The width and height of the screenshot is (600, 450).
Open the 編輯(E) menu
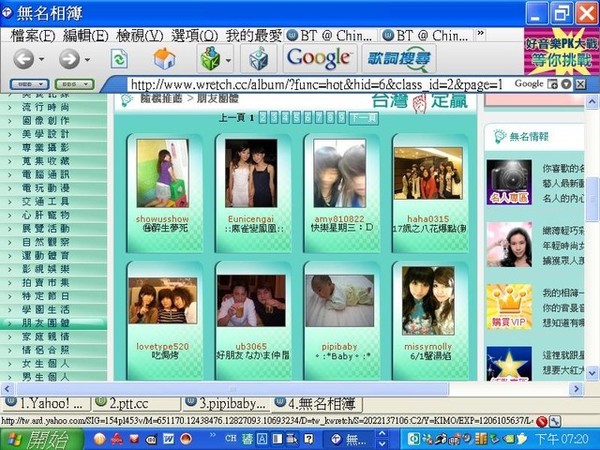[86, 36]
